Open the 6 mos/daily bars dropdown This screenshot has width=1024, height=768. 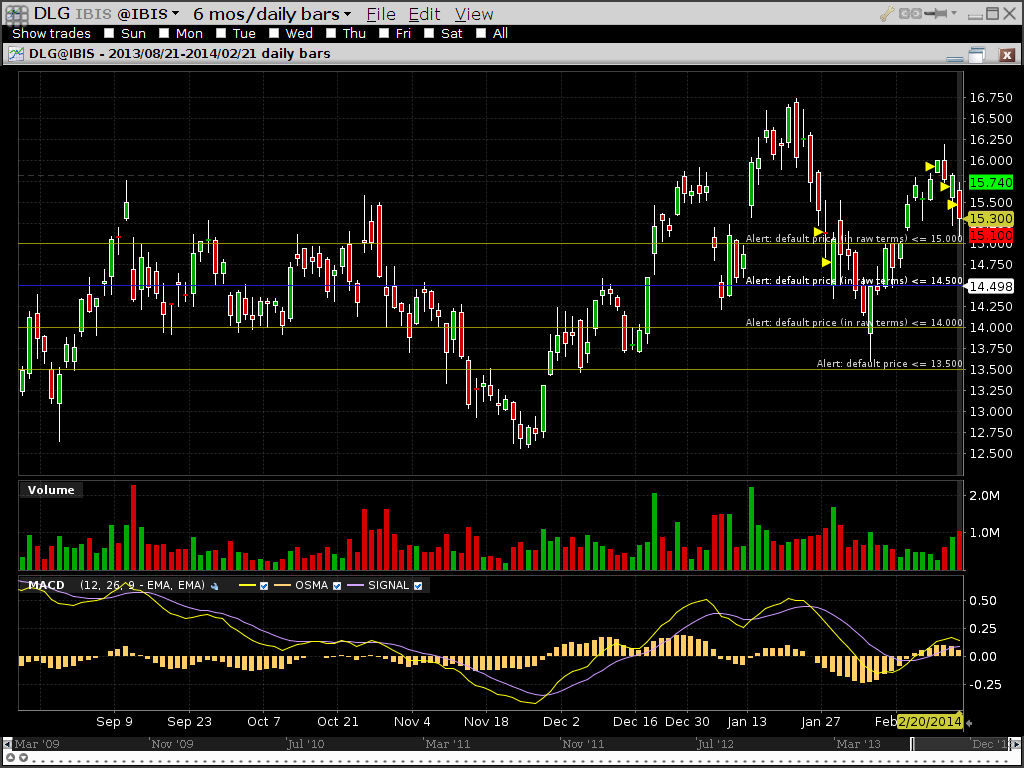tap(272, 14)
